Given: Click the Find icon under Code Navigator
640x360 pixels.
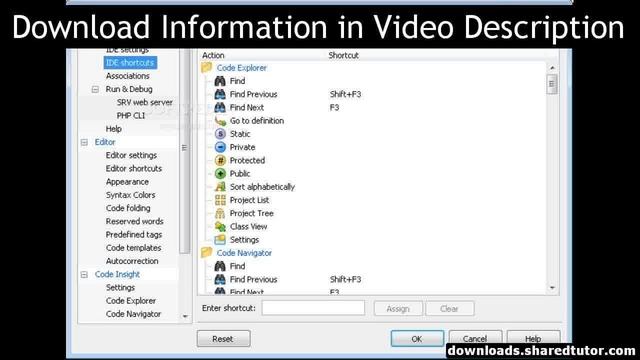Looking at the screenshot, I should [x=220, y=266].
